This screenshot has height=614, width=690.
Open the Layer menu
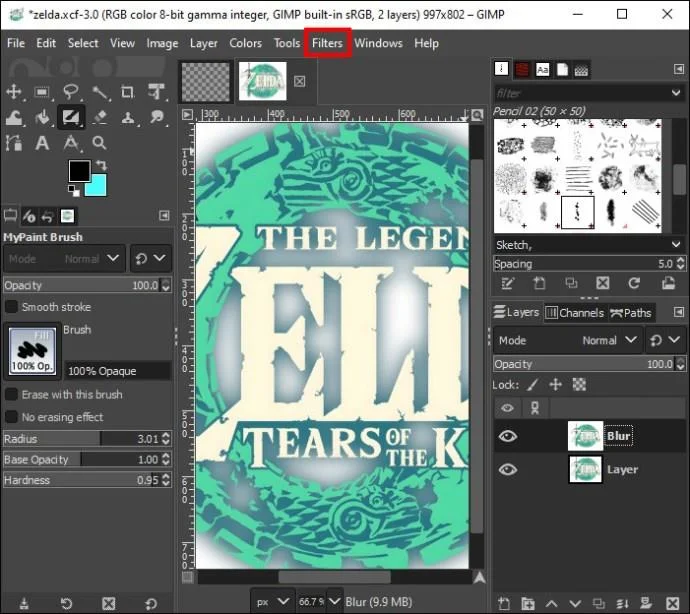click(203, 43)
